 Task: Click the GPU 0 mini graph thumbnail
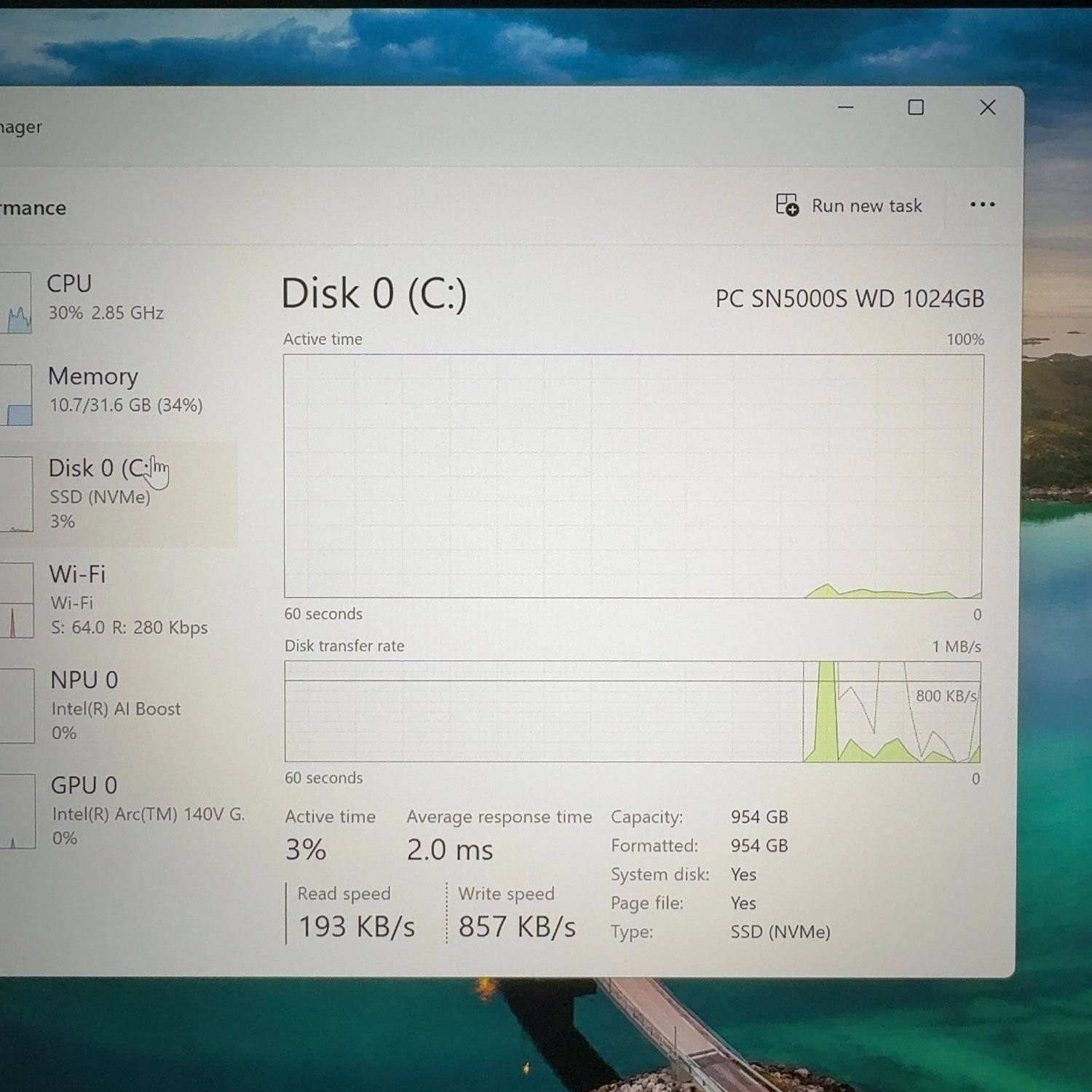click(17, 812)
